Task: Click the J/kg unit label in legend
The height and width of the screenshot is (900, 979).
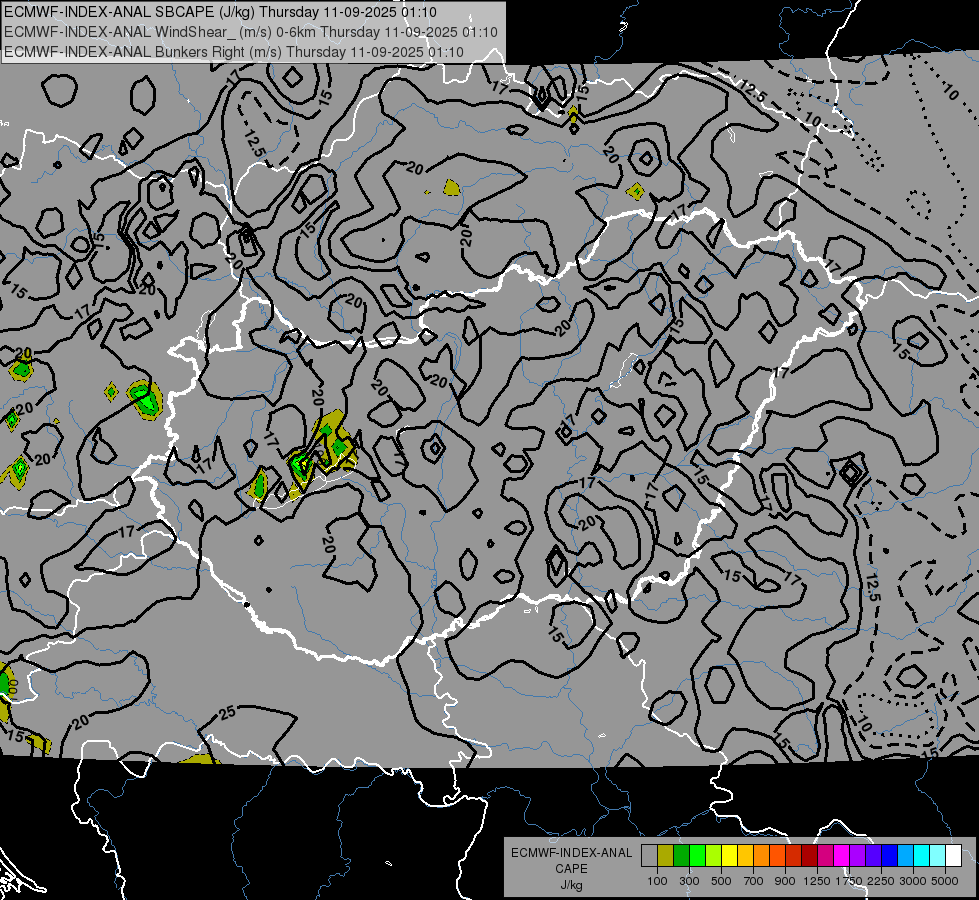Action: (571, 885)
